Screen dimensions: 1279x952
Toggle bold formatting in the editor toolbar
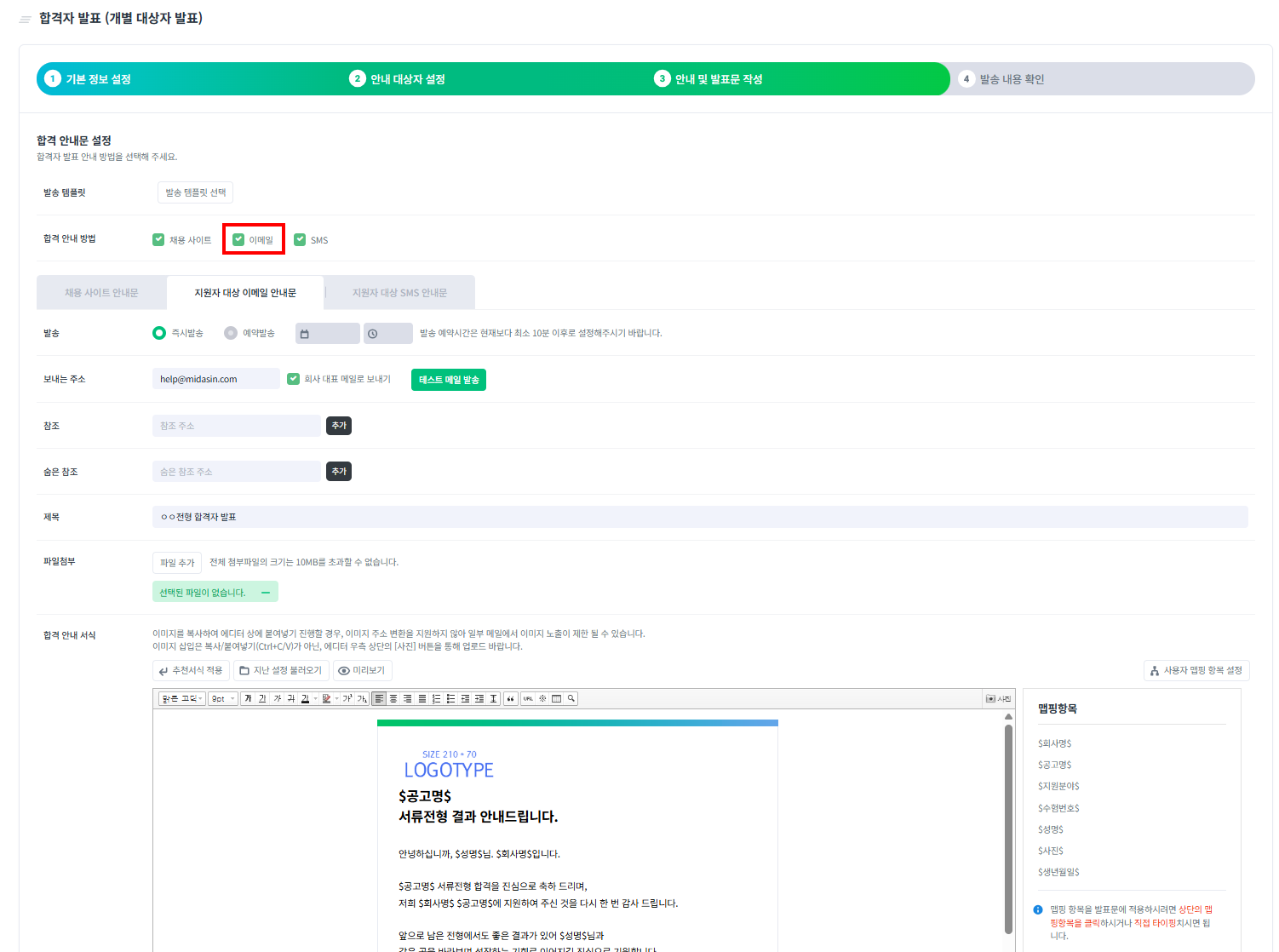tap(248, 698)
